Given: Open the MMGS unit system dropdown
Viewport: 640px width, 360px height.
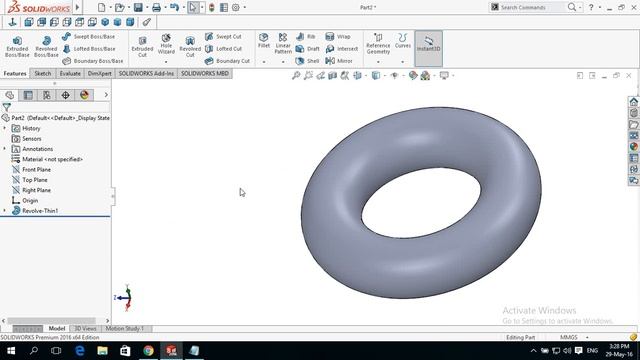Looking at the screenshot, I should tap(587, 338).
